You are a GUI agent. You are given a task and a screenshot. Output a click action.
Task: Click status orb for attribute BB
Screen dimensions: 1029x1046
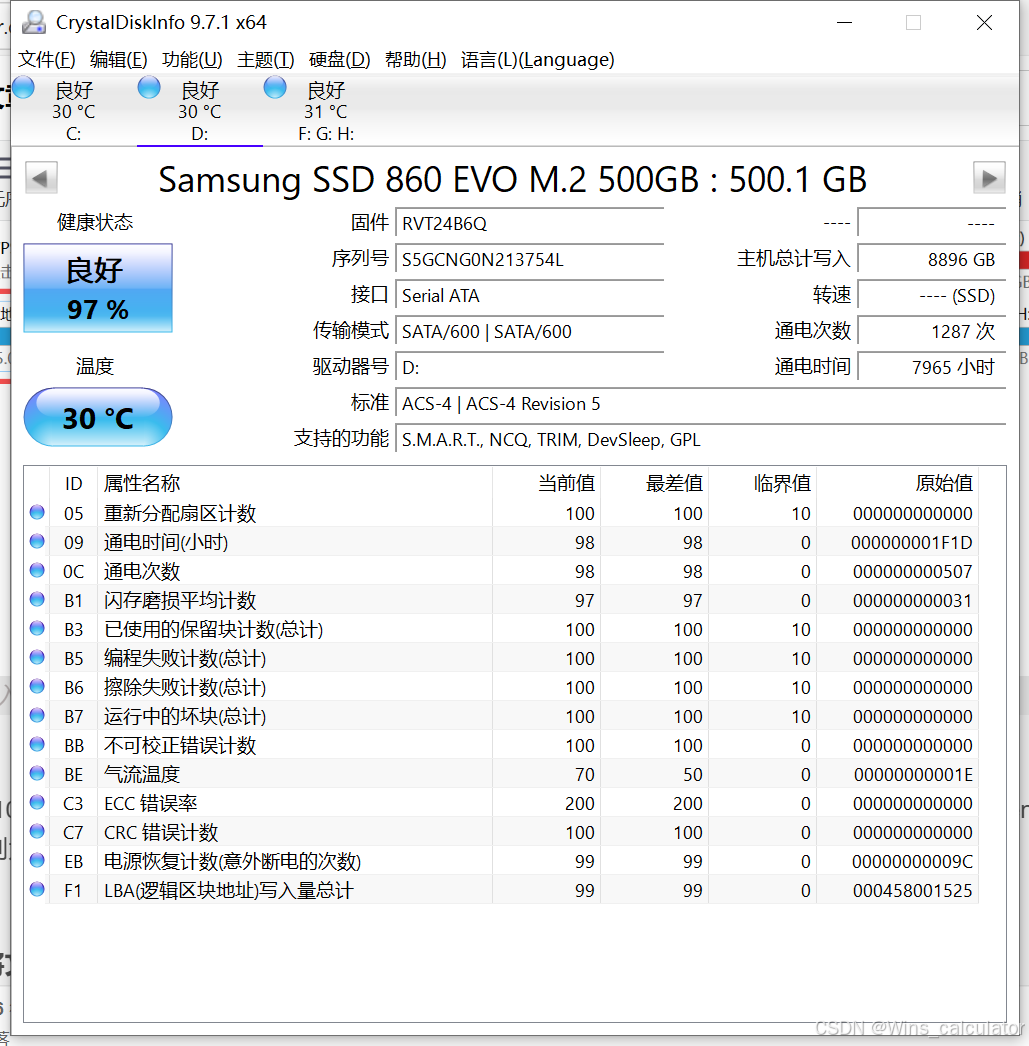[37, 744]
